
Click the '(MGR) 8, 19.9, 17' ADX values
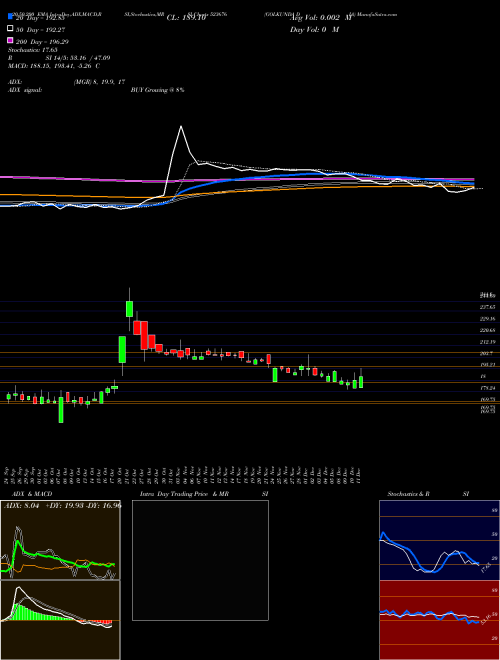click(x=99, y=82)
